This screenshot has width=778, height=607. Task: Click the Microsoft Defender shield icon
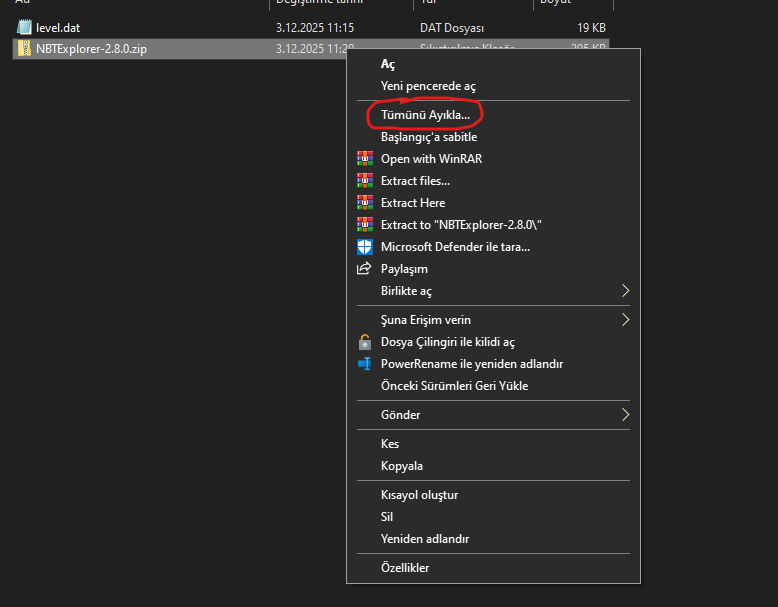[x=364, y=247]
